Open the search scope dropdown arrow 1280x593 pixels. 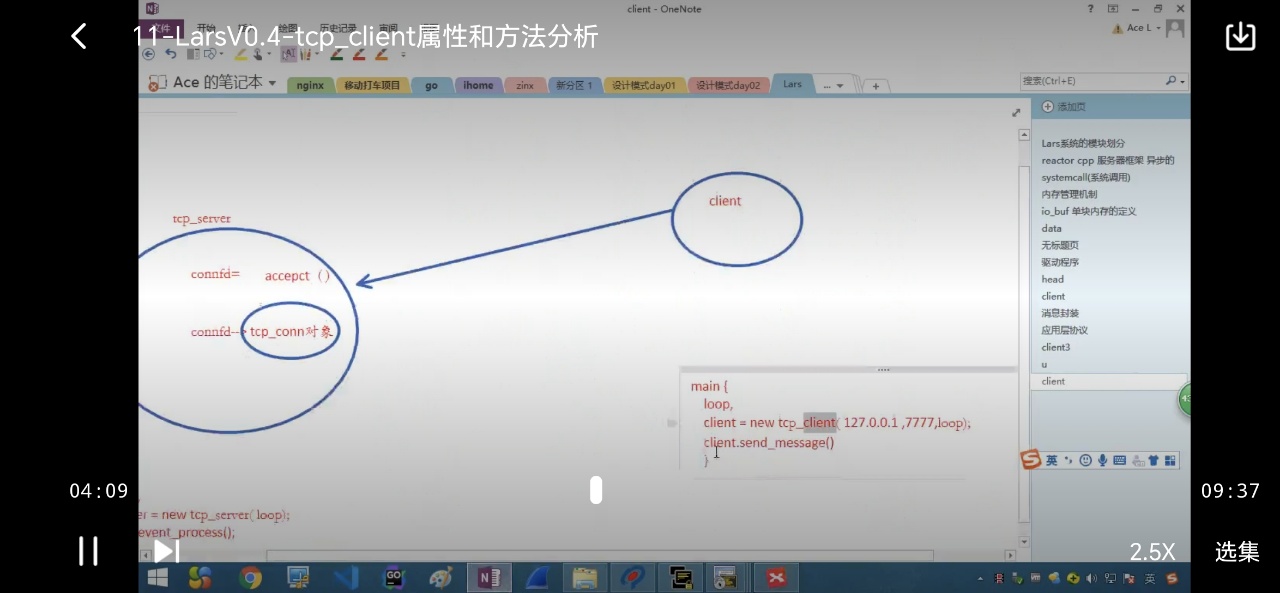click(x=1183, y=82)
